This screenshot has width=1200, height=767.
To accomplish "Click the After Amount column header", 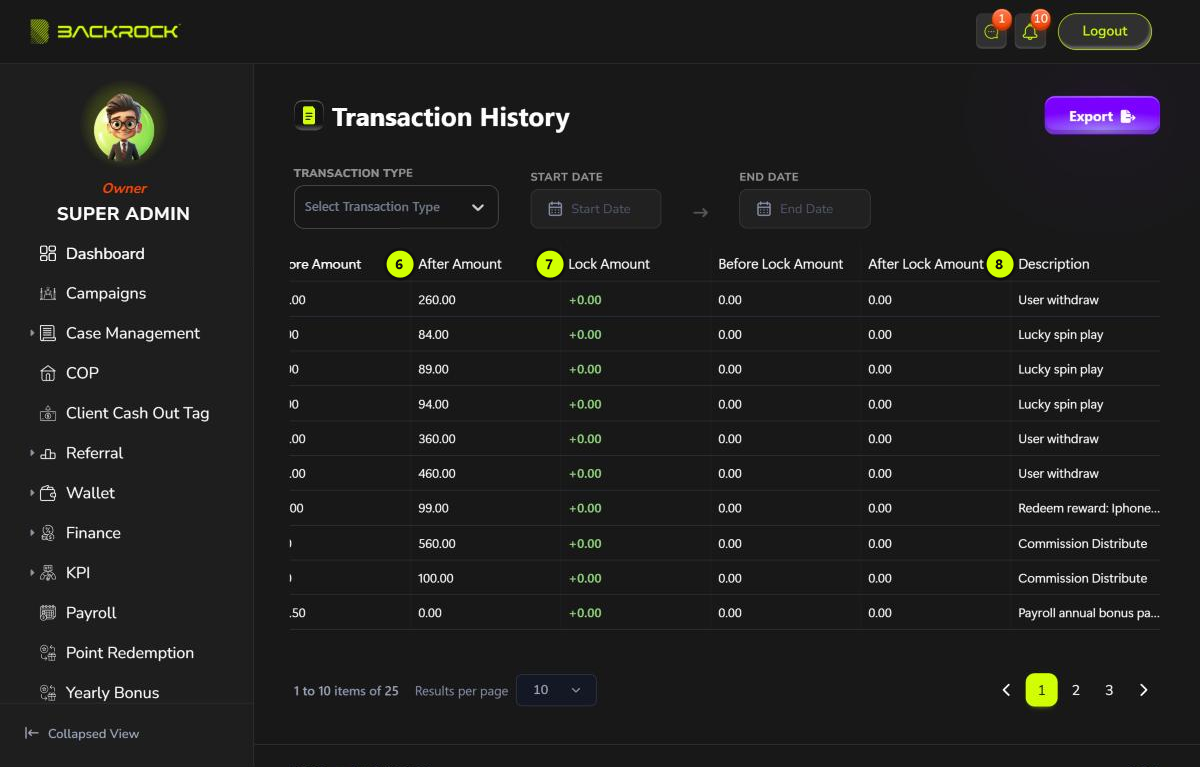I will point(460,264).
